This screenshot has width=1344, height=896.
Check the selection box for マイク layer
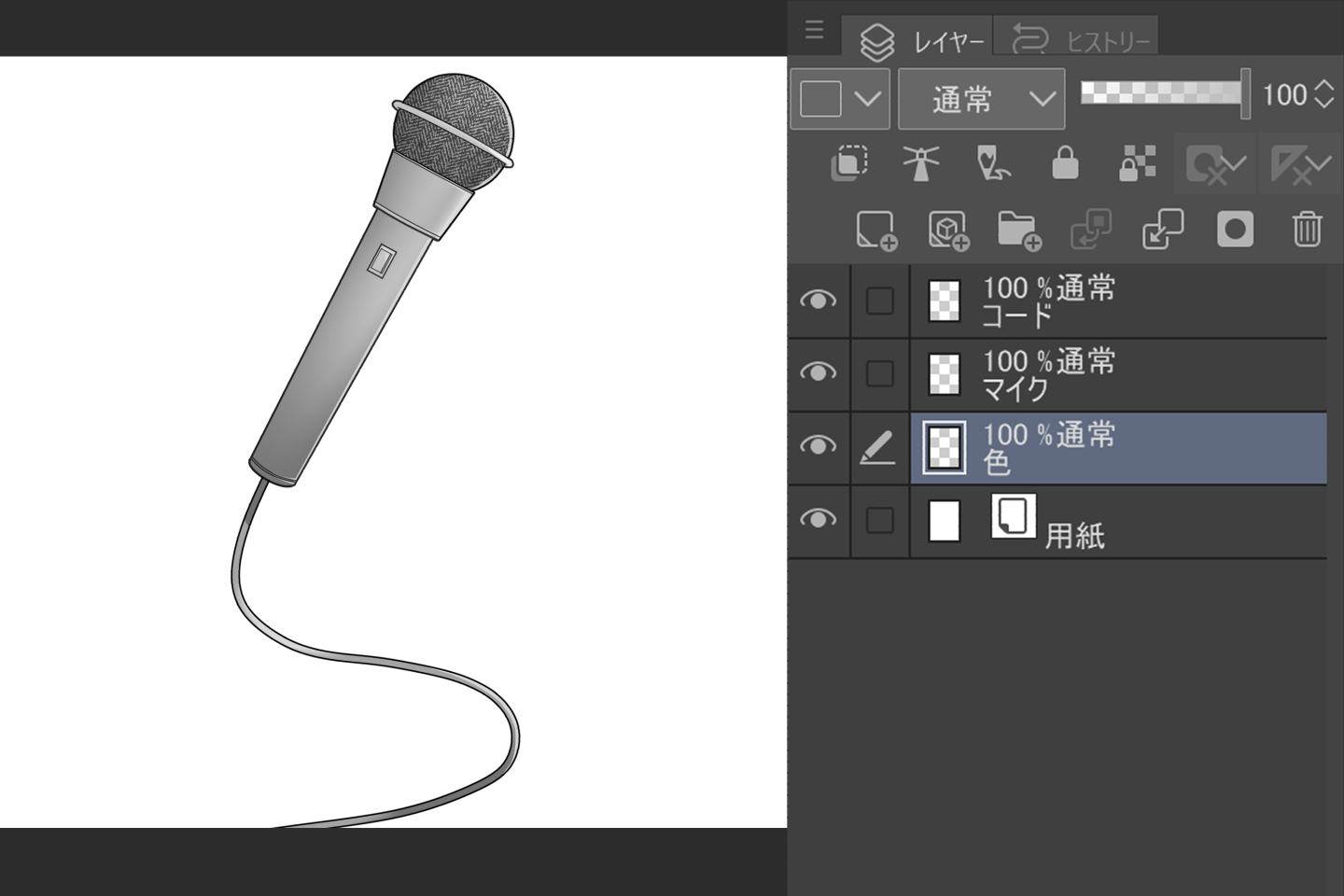coord(879,373)
